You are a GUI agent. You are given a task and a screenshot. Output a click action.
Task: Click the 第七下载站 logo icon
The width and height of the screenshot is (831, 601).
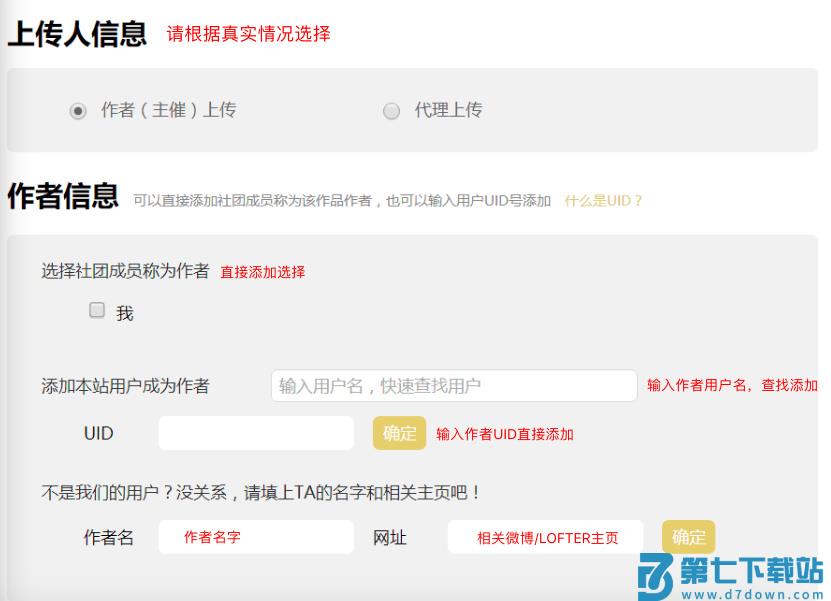pyautogui.click(x=655, y=575)
